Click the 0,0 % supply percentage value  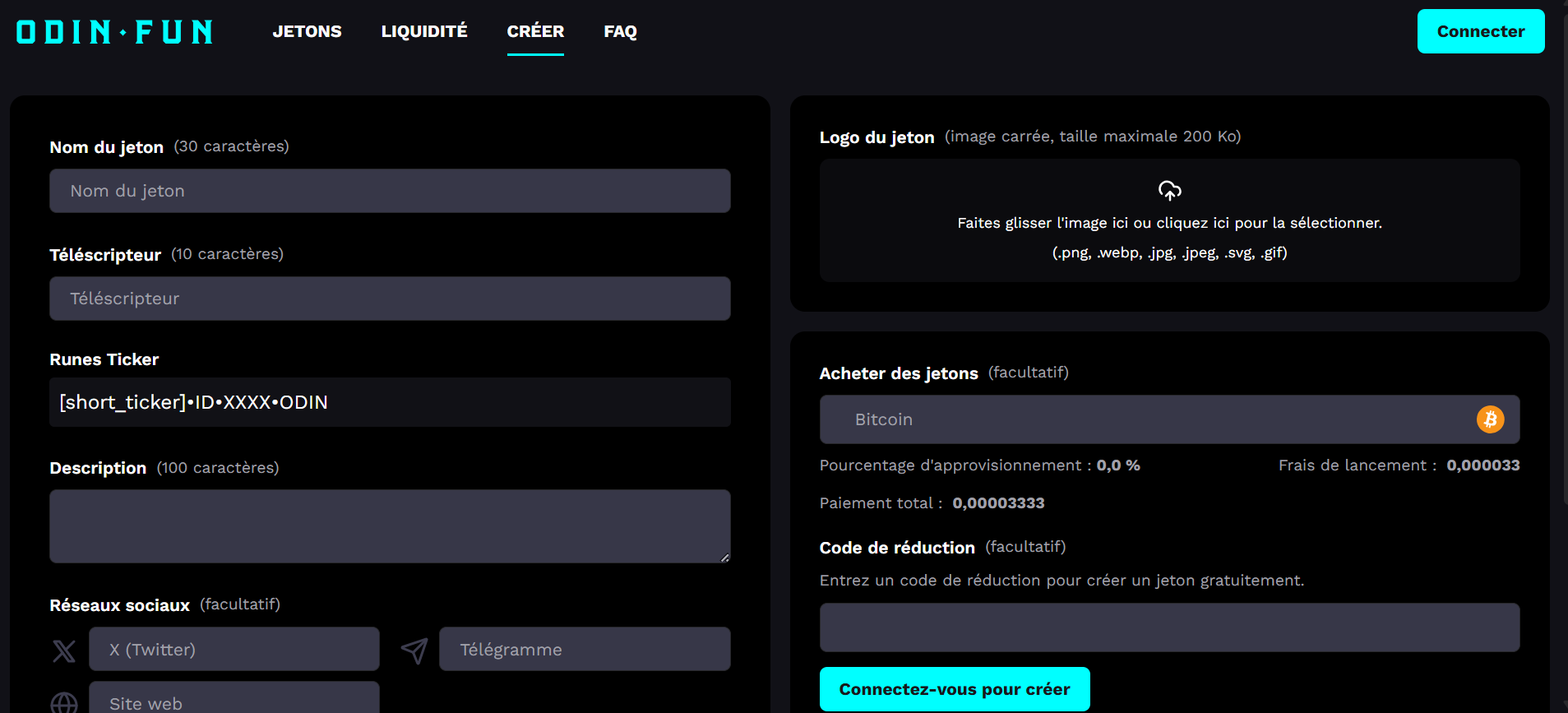tap(1118, 465)
